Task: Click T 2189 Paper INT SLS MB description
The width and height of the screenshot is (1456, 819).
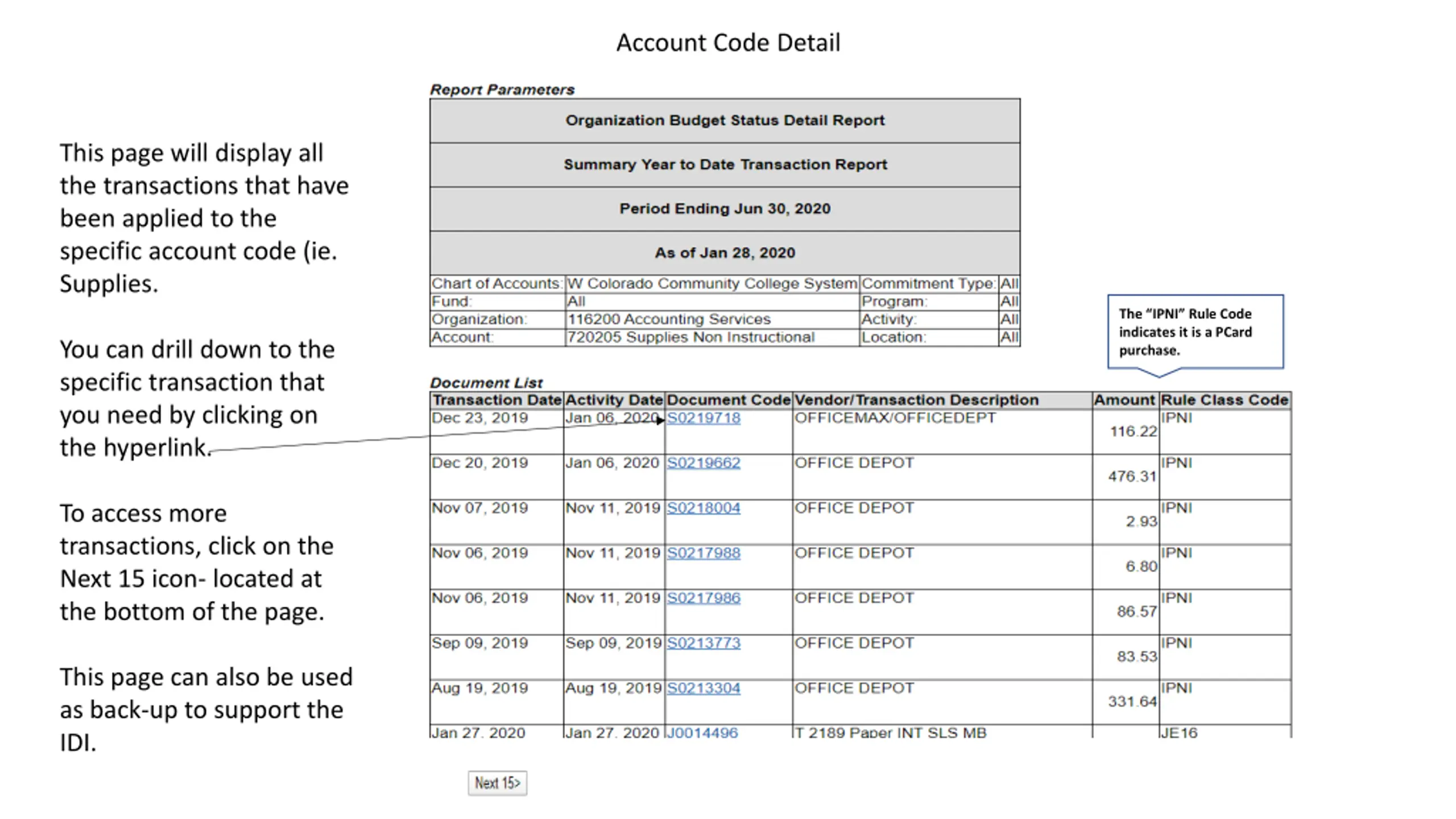Action: click(x=890, y=733)
